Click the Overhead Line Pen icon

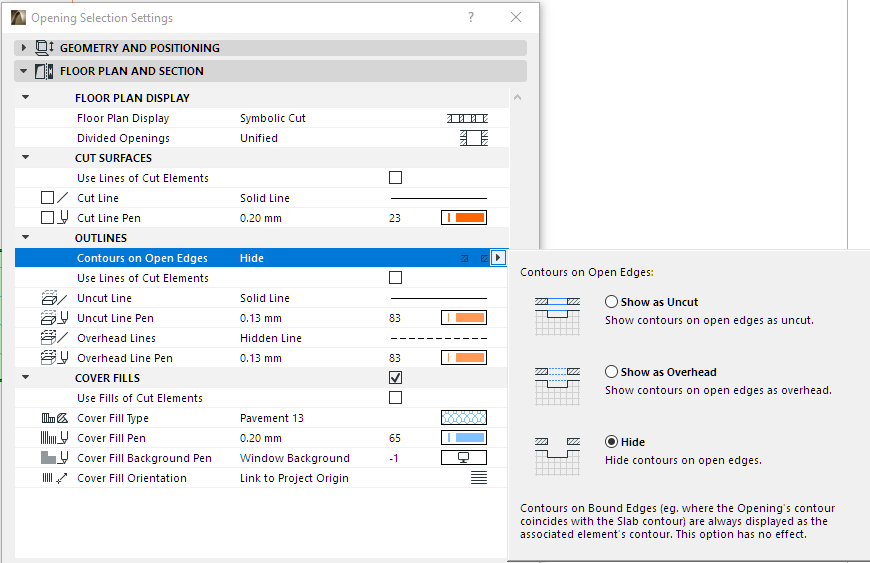(54, 358)
